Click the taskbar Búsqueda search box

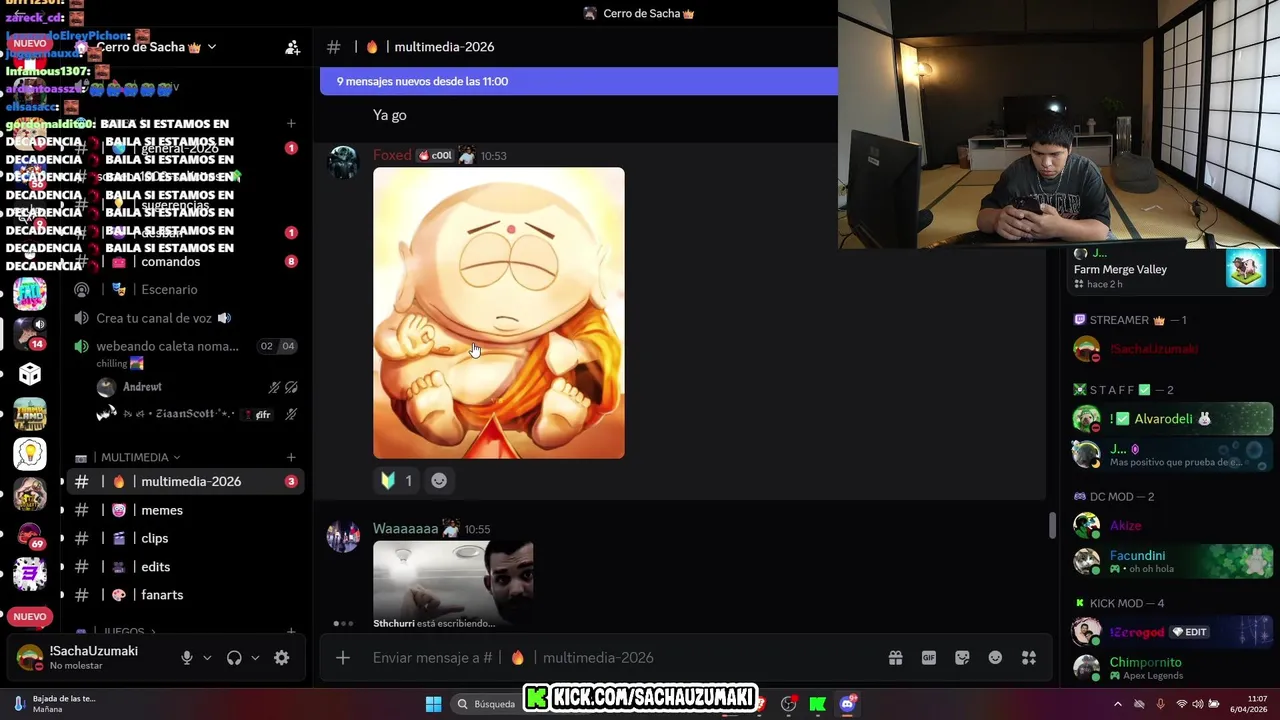pos(486,704)
